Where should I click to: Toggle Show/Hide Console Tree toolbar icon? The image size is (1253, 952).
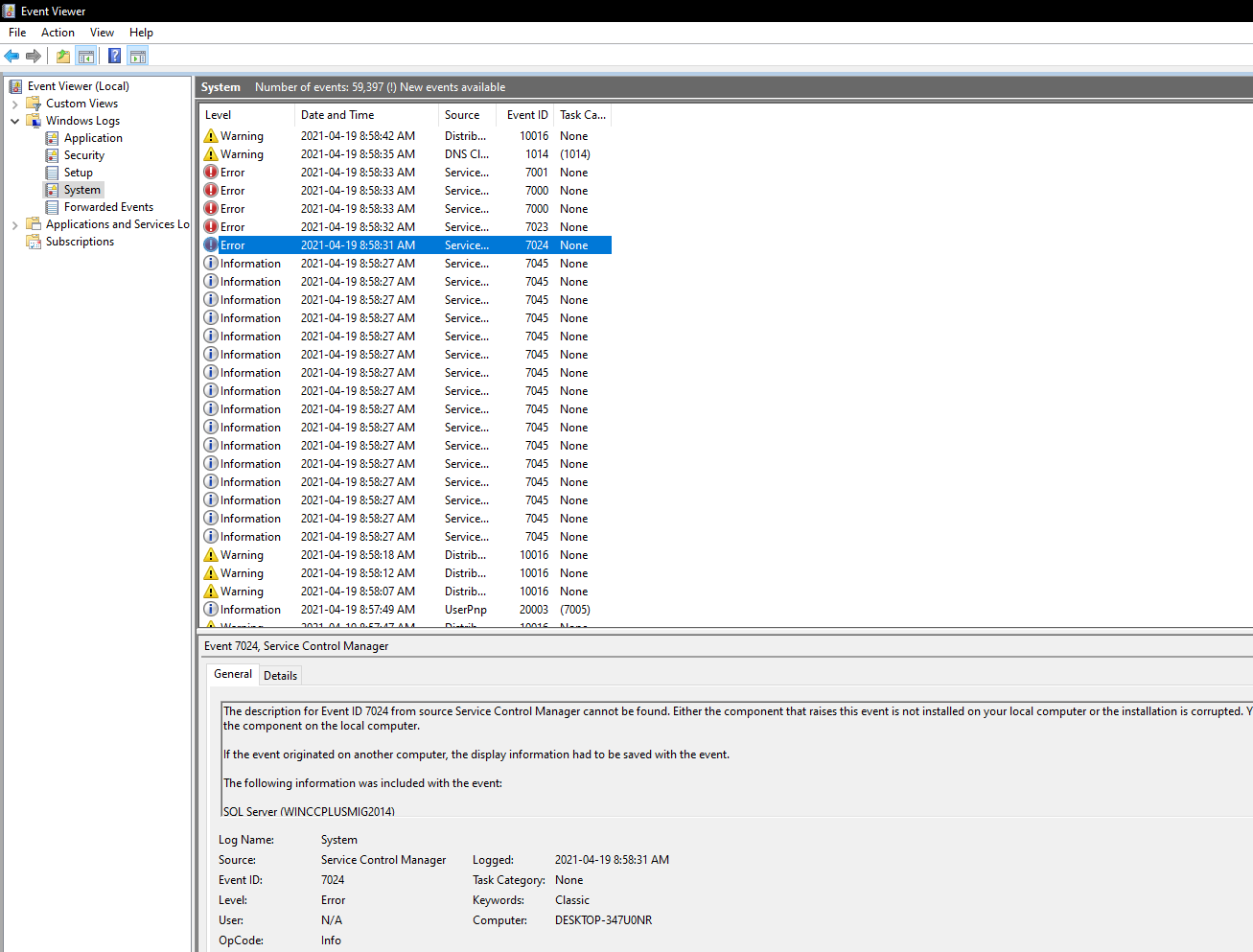86,56
